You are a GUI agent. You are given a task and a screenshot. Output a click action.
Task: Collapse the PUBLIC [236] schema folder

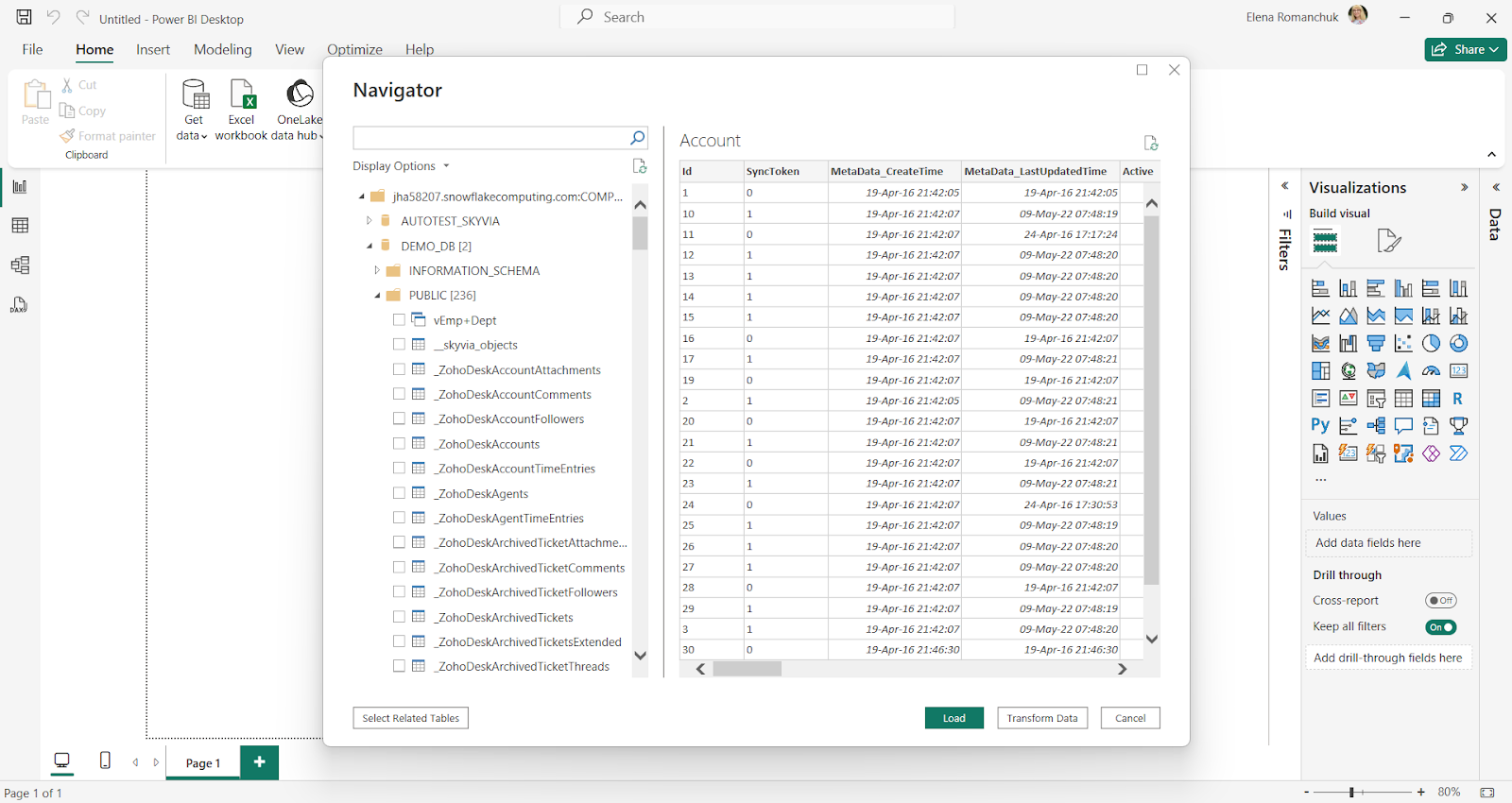(x=377, y=296)
